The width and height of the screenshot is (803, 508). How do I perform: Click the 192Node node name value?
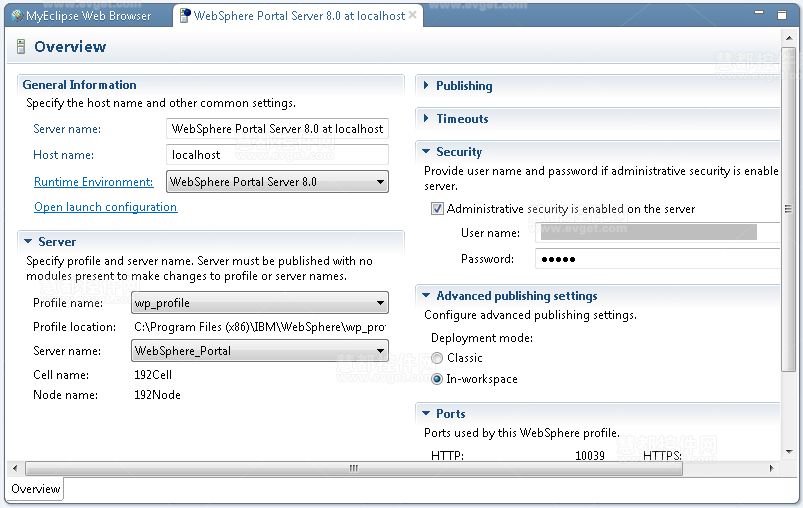coord(157,395)
